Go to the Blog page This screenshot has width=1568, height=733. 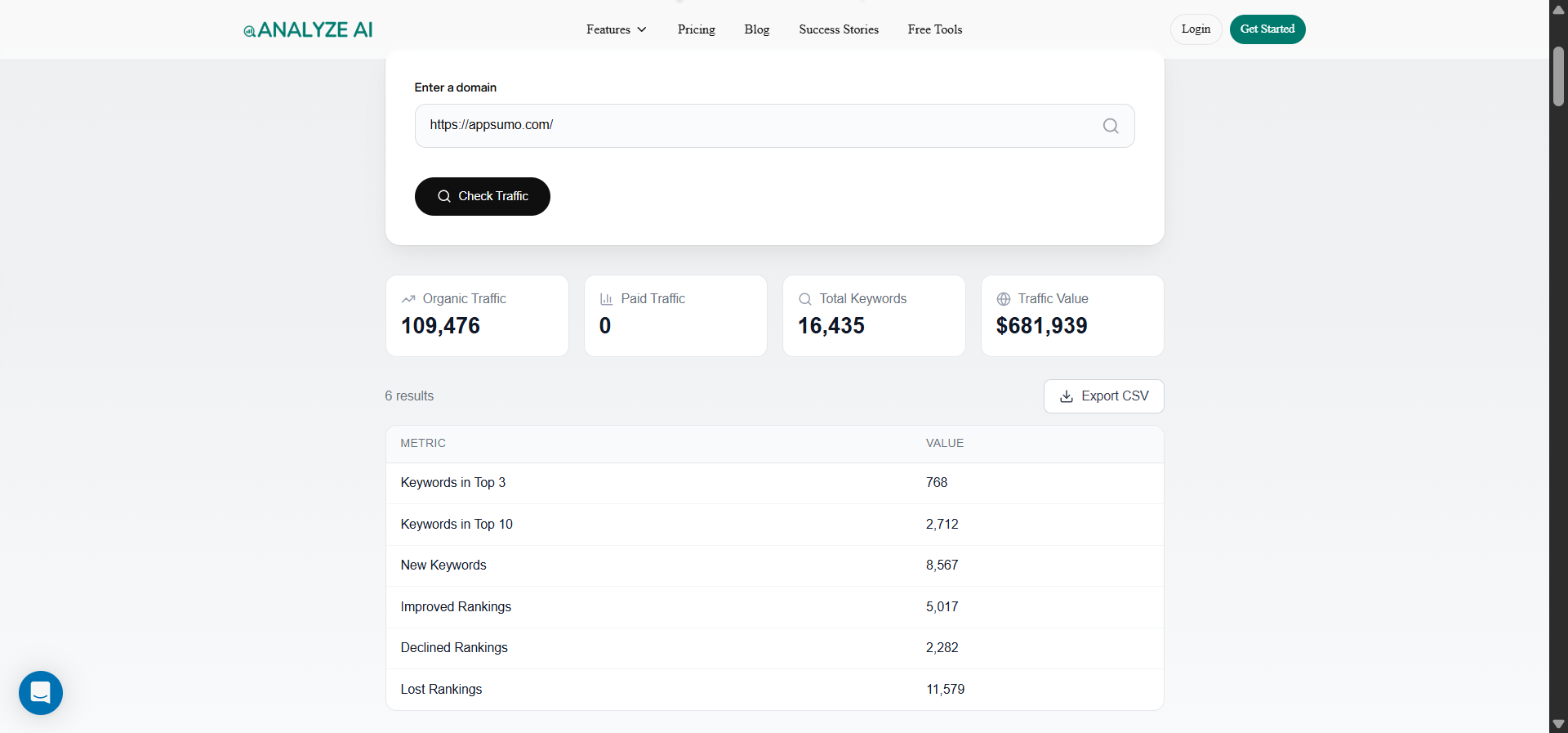click(x=757, y=29)
